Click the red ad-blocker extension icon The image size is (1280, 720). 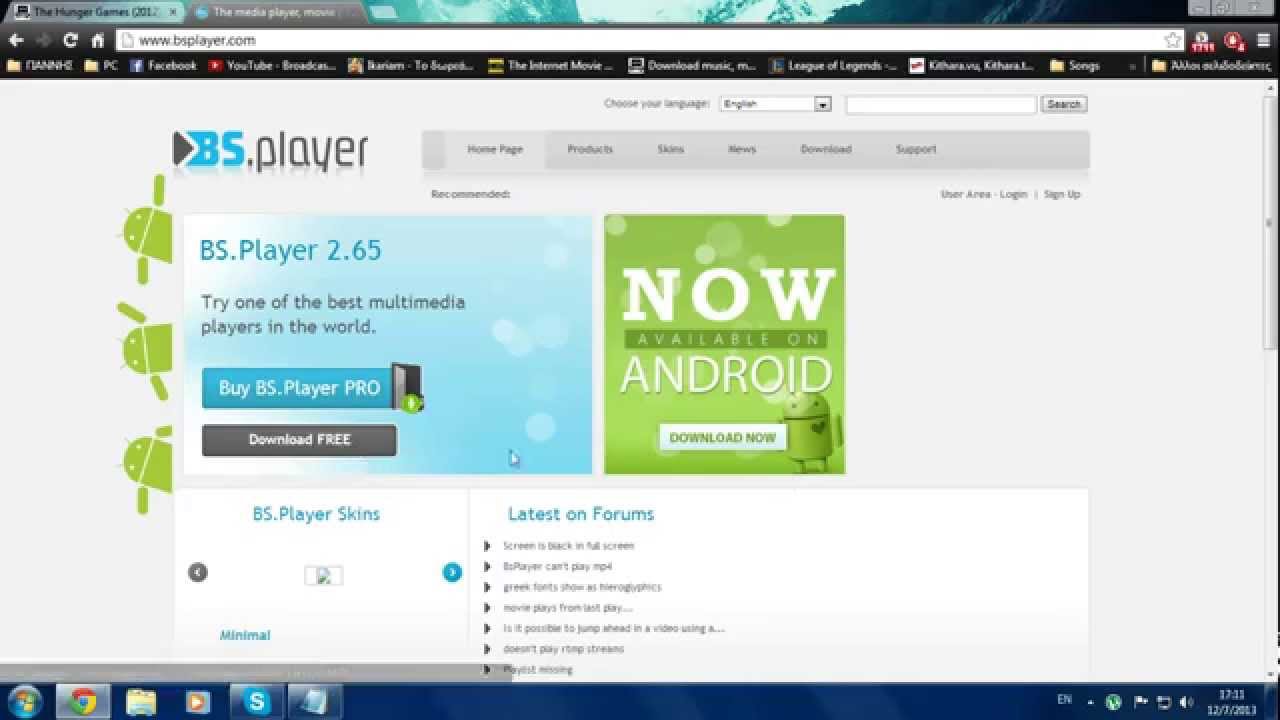[1234, 41]
